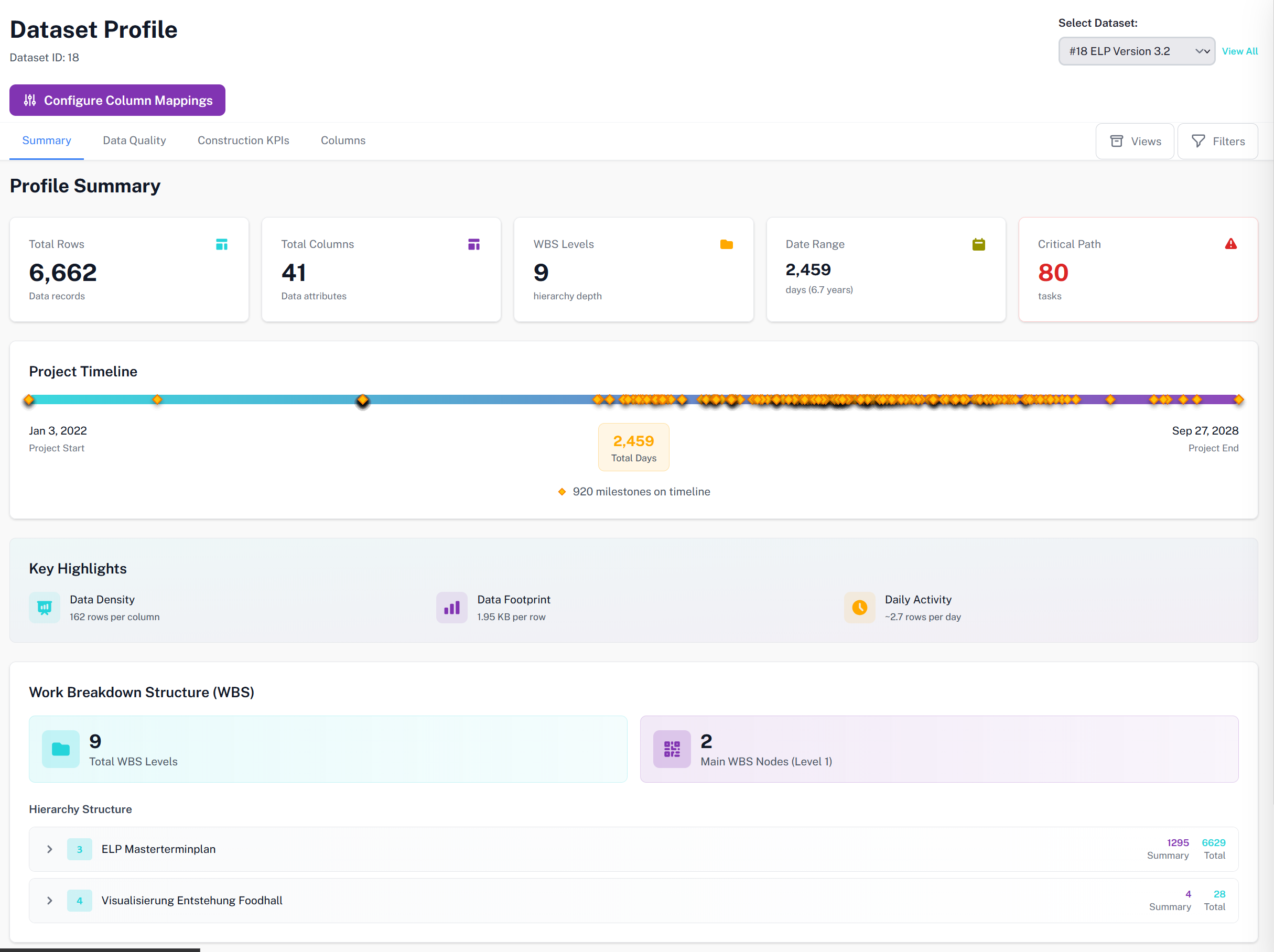
Task: Click the Daily Activity clock icon
Action: [859, 608]
